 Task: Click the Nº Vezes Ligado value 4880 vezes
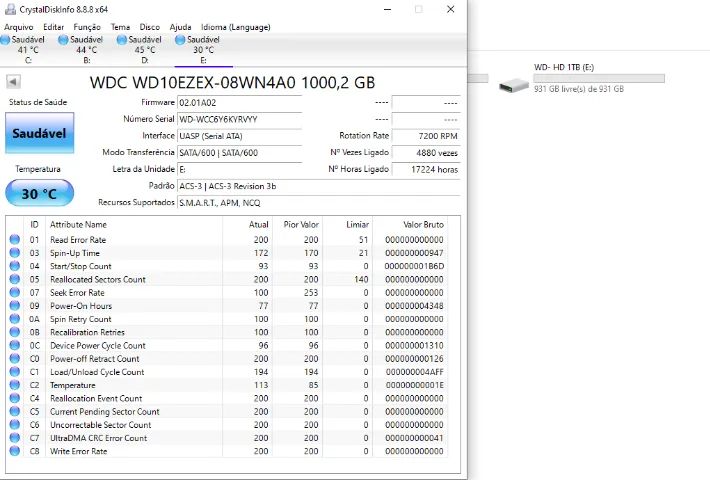point(426,153)
